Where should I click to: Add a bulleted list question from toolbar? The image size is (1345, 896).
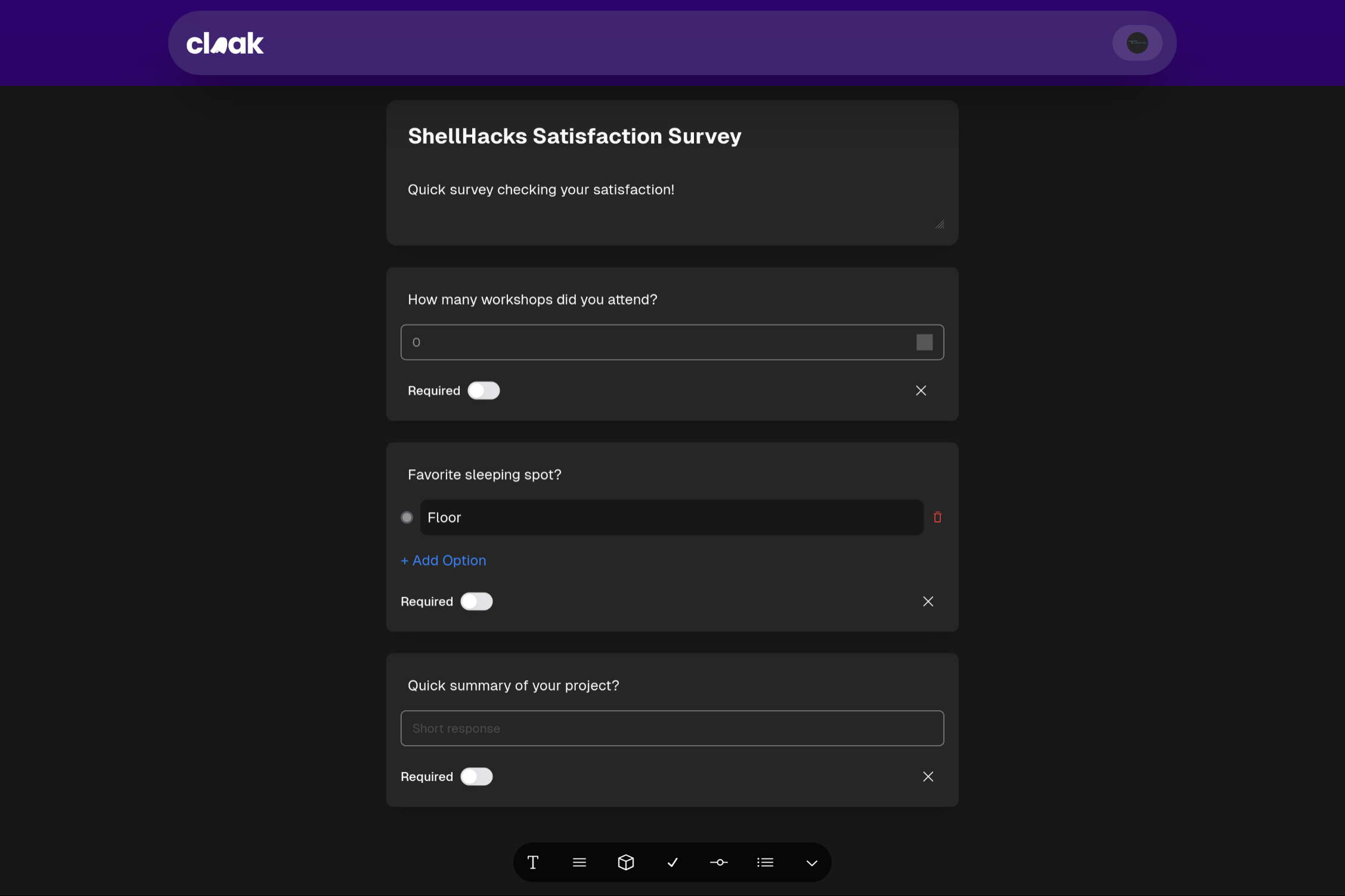pyautogui.click(x=765, y=862)
